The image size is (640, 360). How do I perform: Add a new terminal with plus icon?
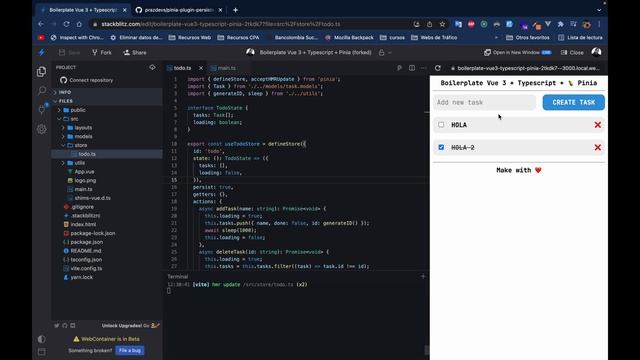point(423,276)
